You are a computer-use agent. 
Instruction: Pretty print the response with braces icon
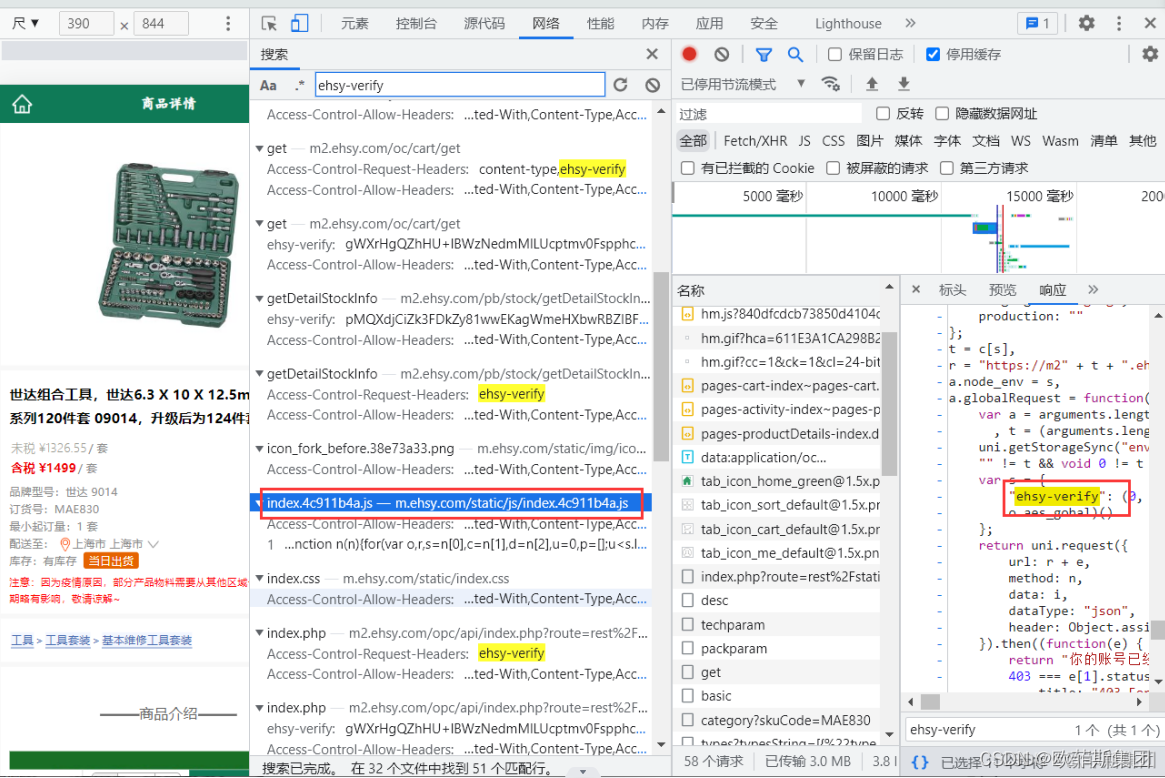(x=919, y=762)
